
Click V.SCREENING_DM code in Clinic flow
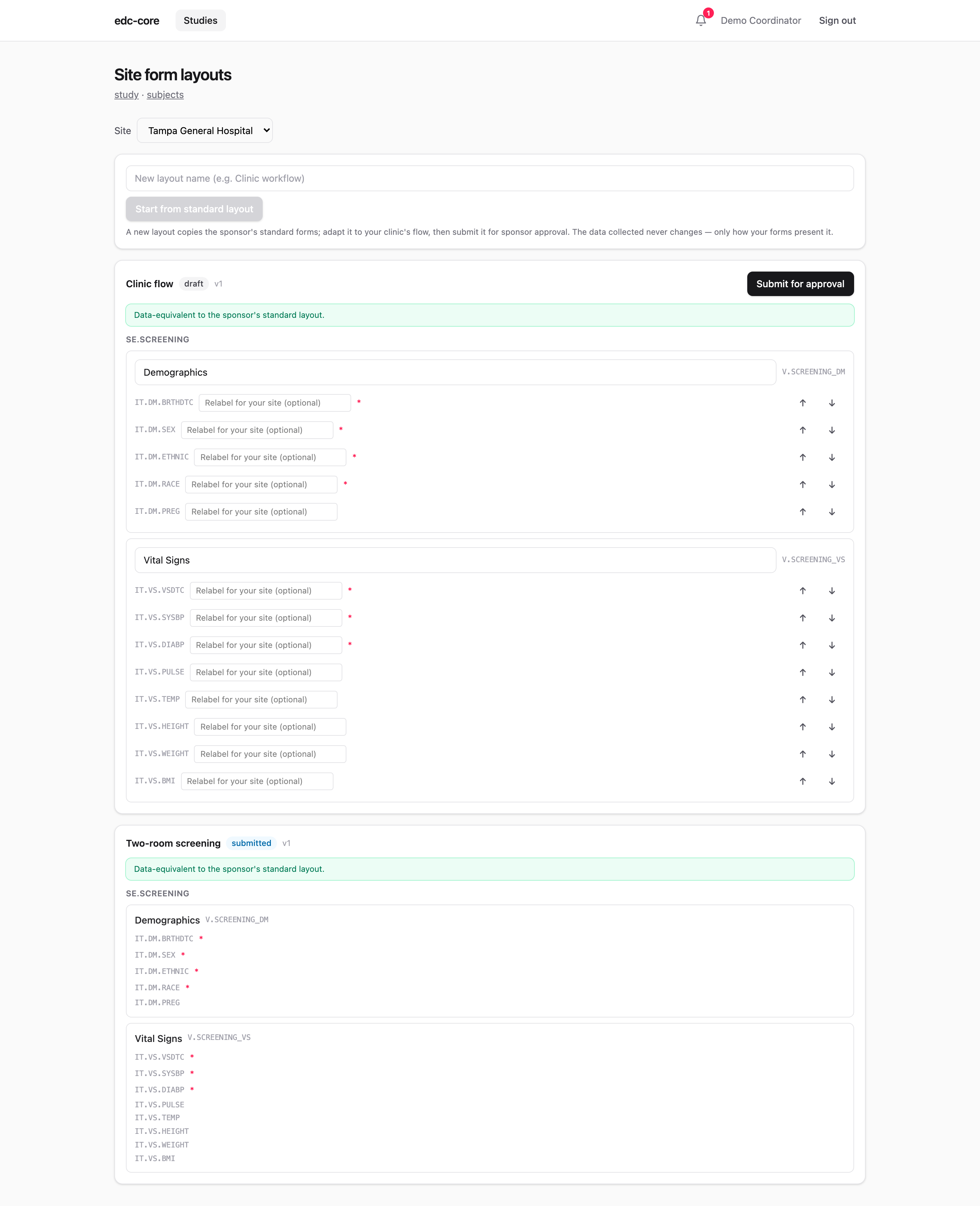click(x=814, y=372)
